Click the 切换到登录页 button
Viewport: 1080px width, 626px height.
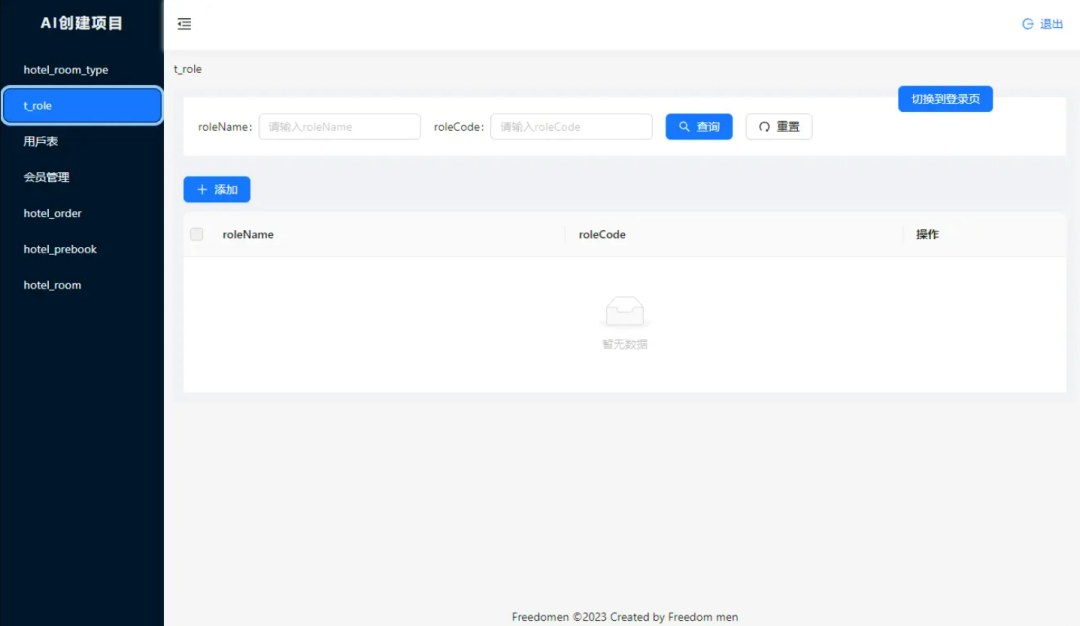[944, 98]
